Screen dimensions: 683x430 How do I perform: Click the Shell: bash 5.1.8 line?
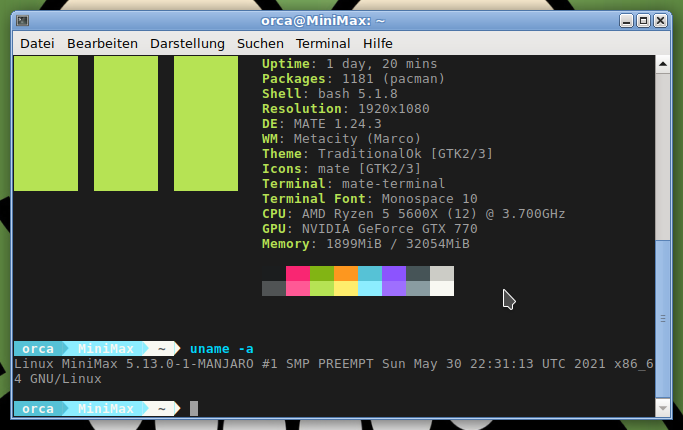point(330,94)
